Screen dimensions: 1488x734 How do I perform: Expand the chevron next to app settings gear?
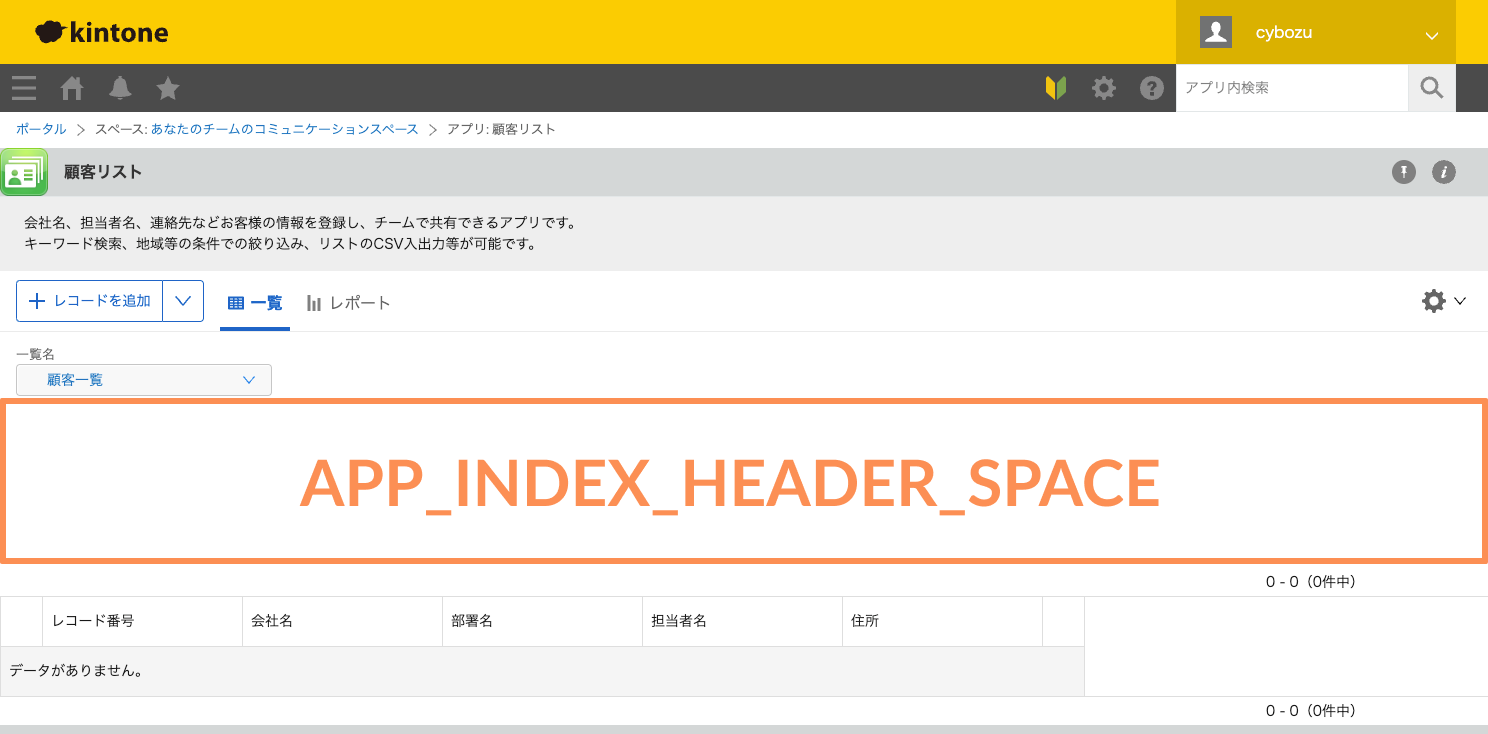(x=1459, y=301)
